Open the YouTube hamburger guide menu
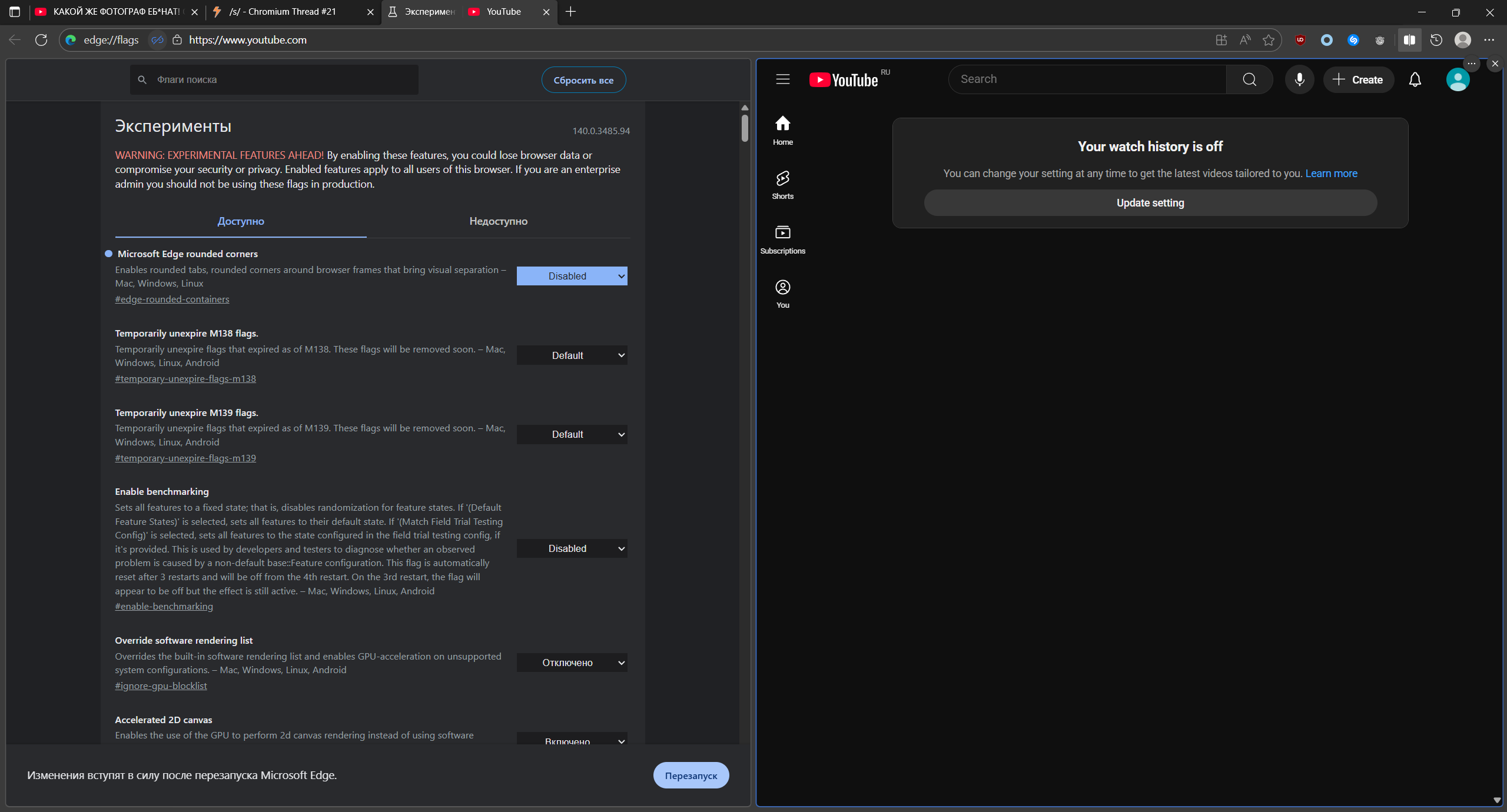The image size is (1507, 812). pos(782,79)
